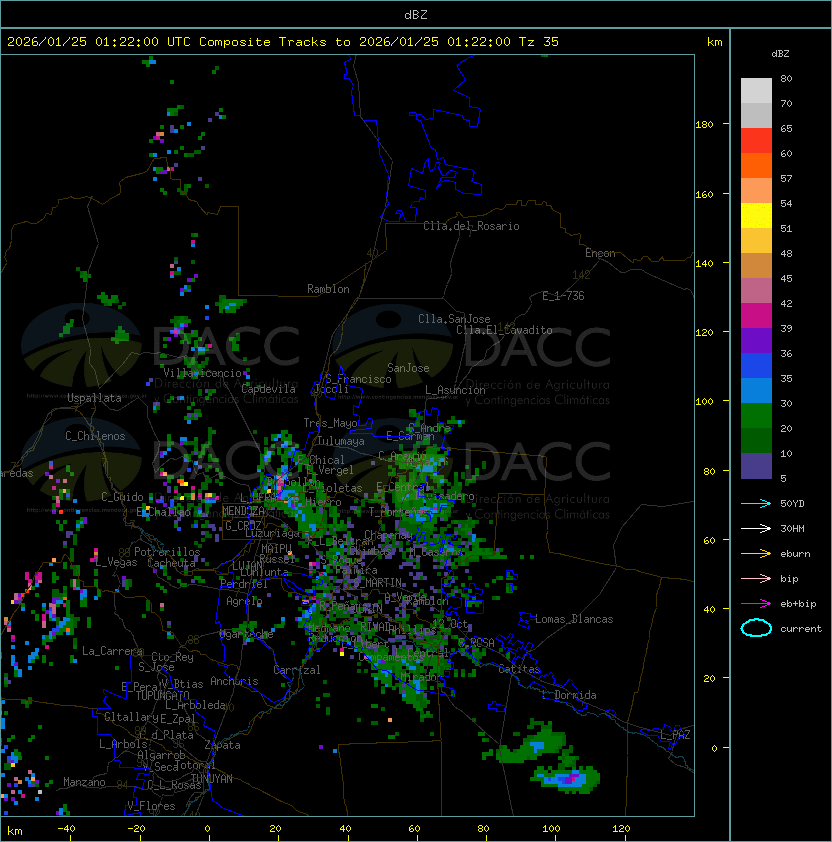Click the white 30HM arrow icon
This screenshot has width=832, height=842.
[x=756, y=528]
